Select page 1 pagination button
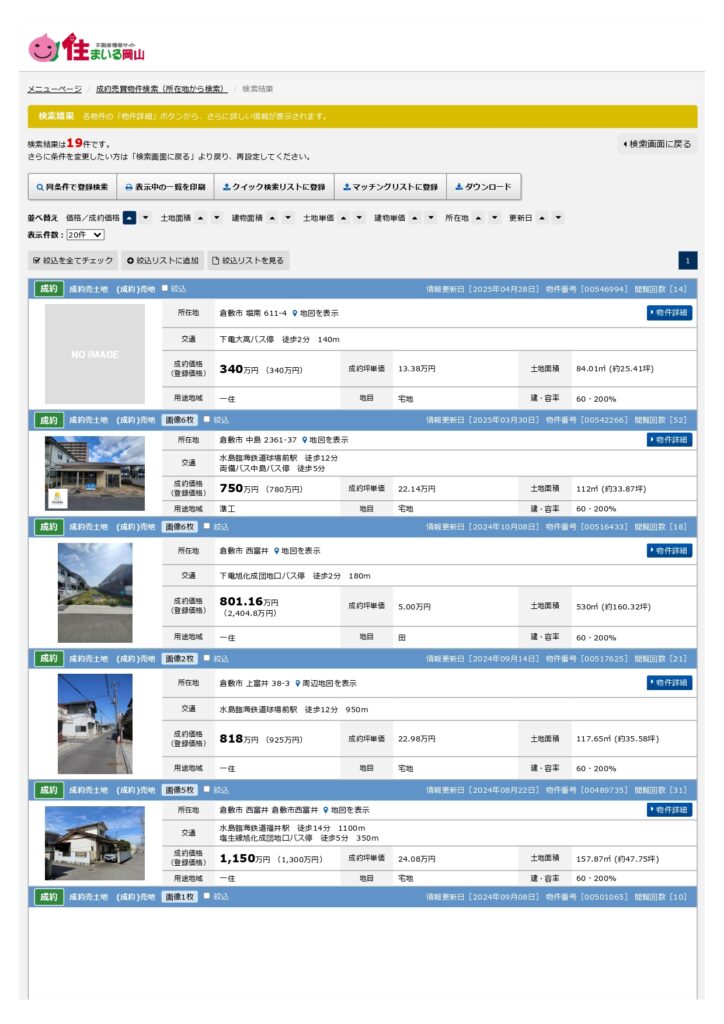Viewport: 724px width, 1024px height. pos(687,261)
